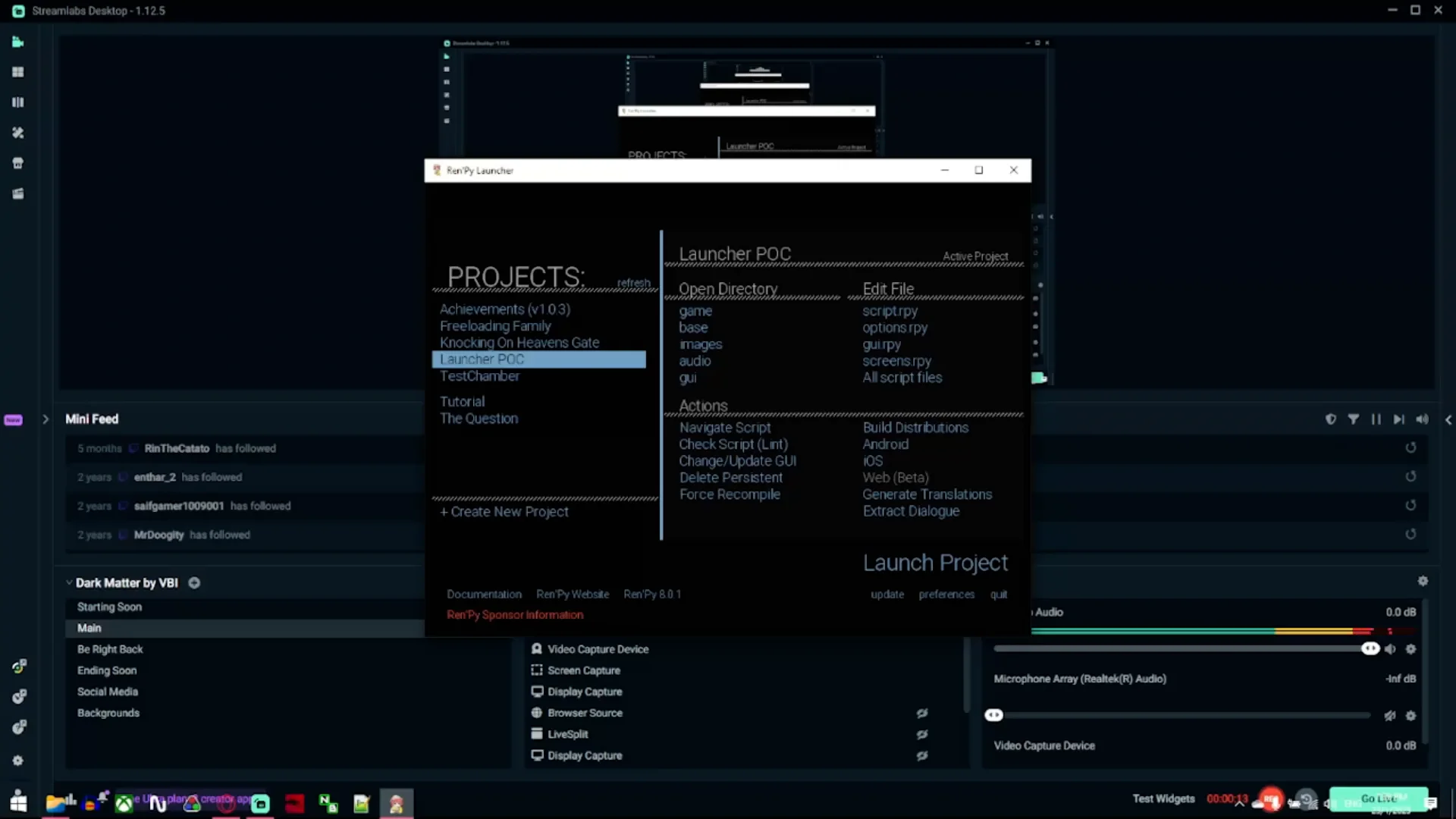The height and width of the screenshot is (819, 1456).
Task: Hide the Browser Source with its eye toggle
Action: pos(922,714)
